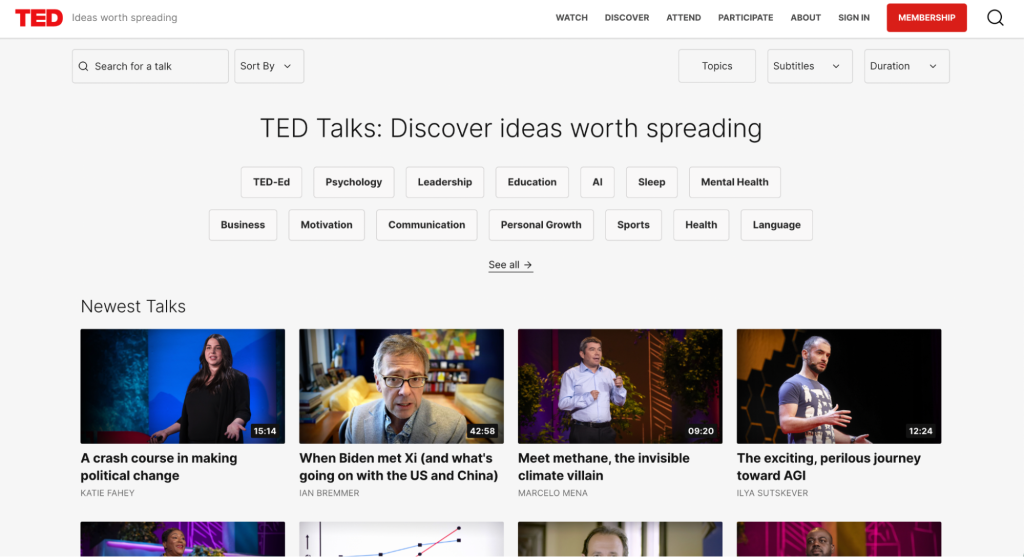Select the Sports topic chip
This screenshot has width=1024, height=557.
633,225
